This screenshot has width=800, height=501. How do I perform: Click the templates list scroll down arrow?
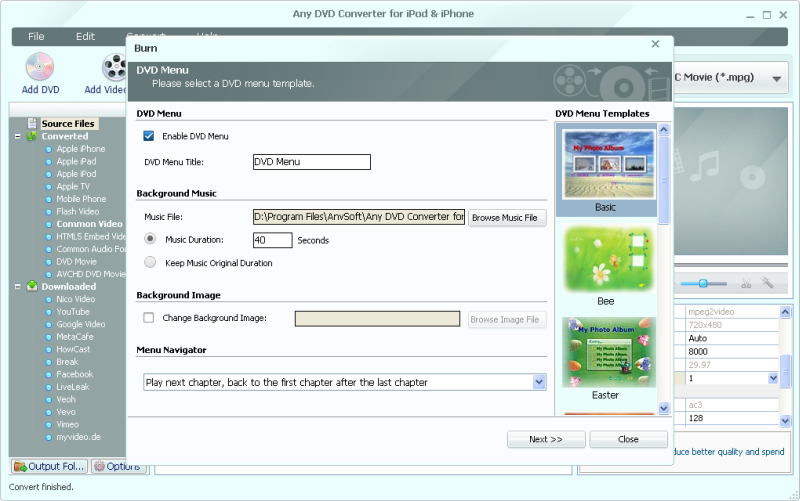point(664,408)
